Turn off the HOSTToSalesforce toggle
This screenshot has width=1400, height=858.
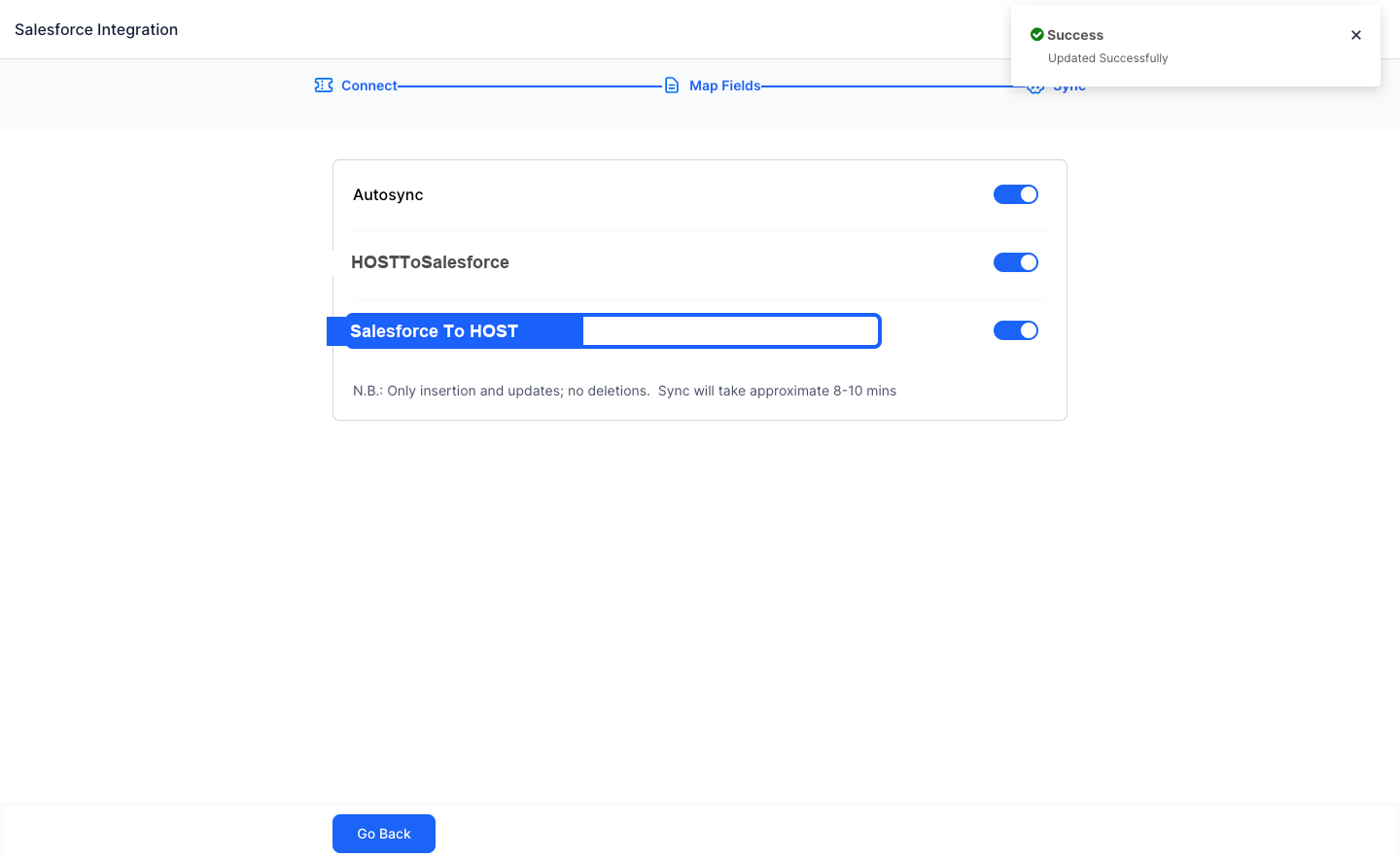coord(1016,262)
